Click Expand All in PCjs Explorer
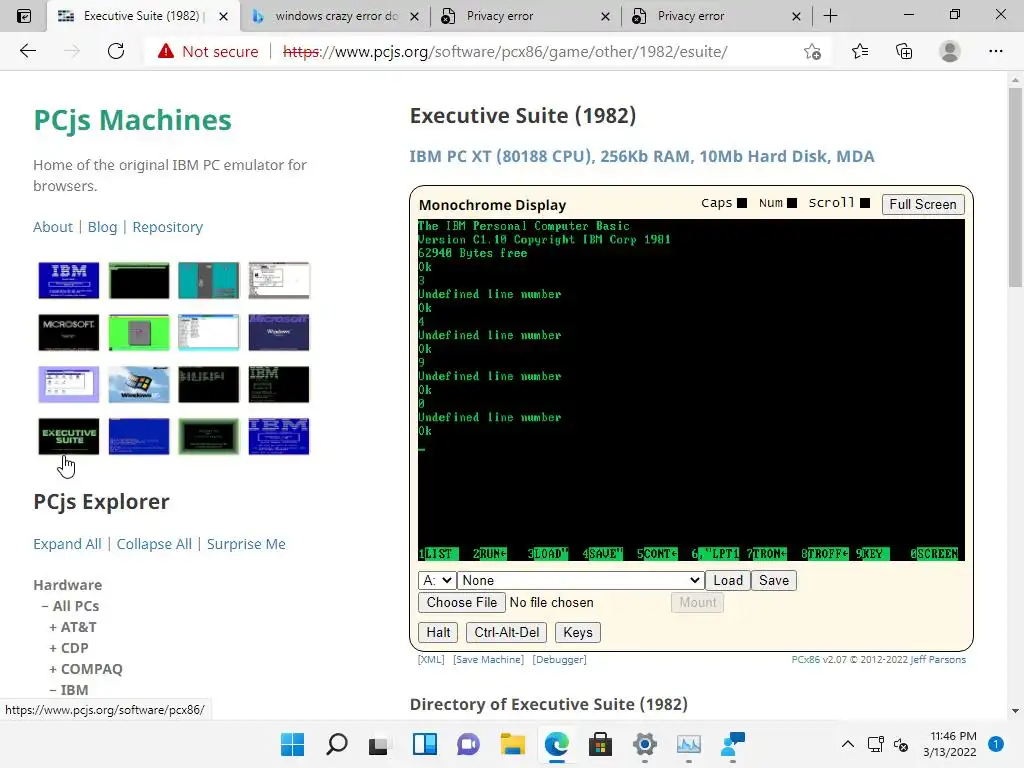 click(67, 544)
